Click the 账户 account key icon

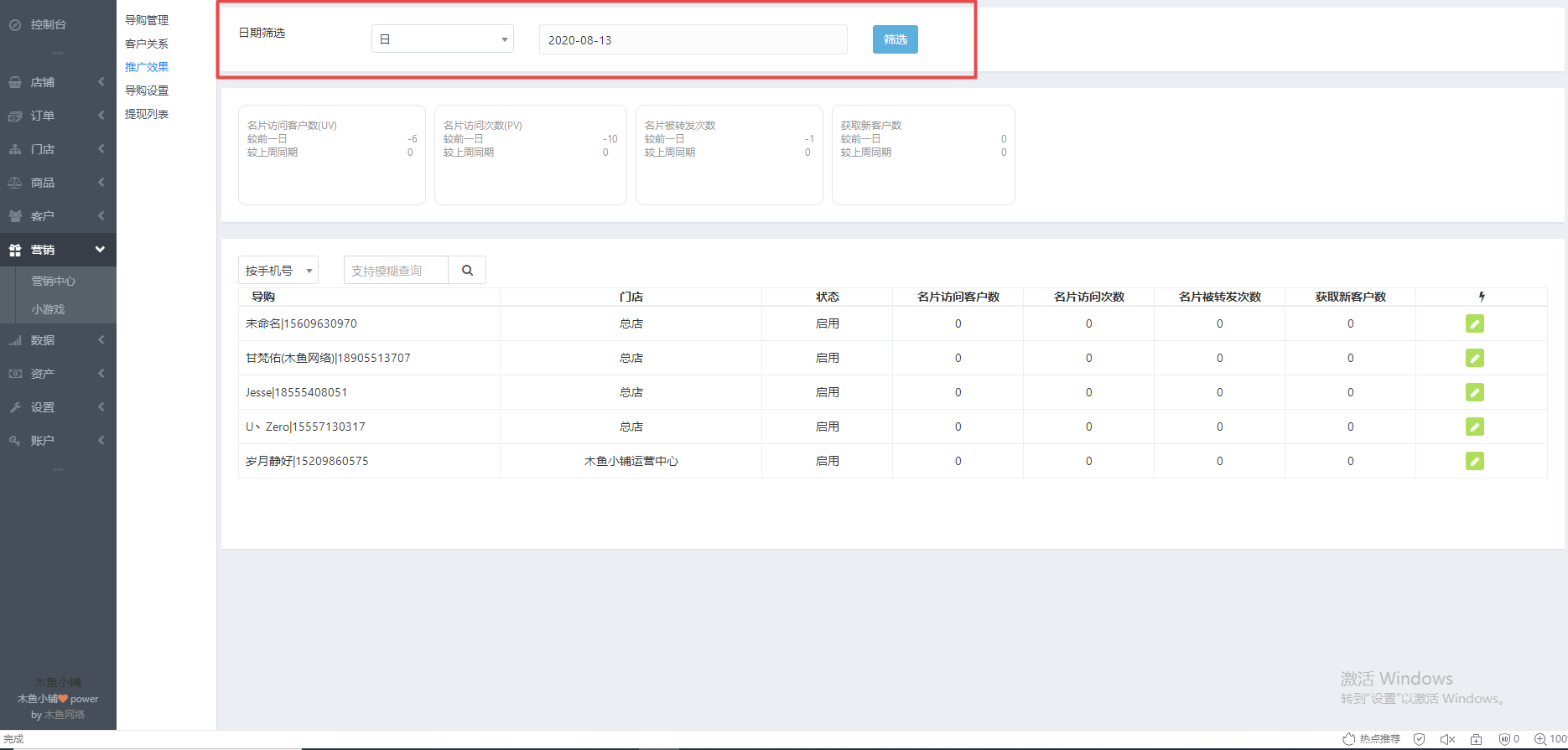click(15, 441)
